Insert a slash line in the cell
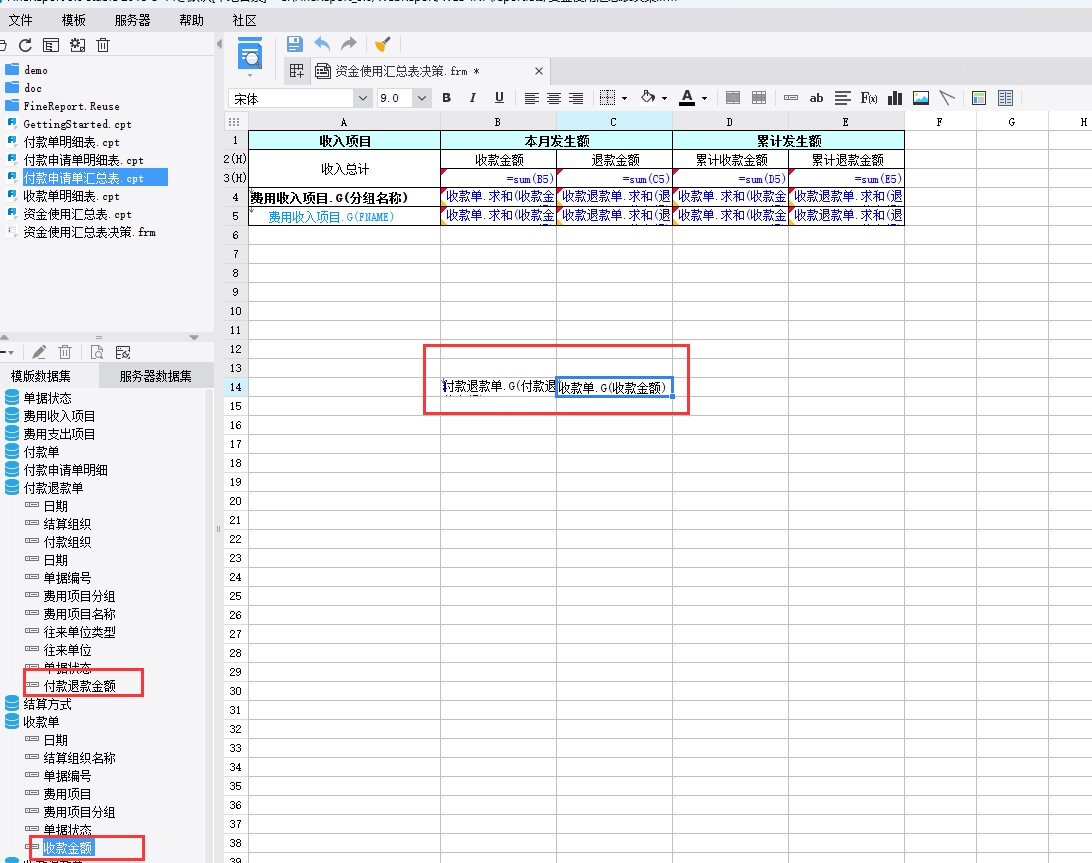Screen dimensions: 1092x863 (946, 98)
